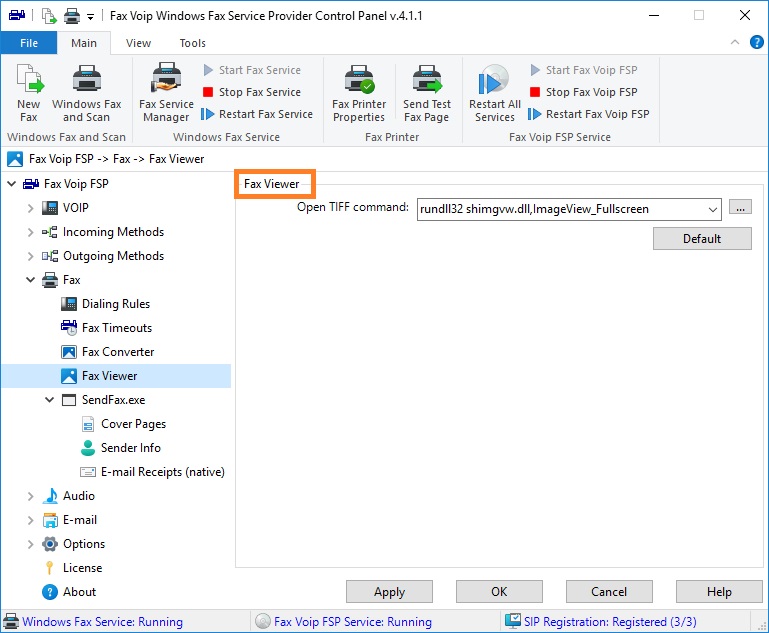This screenshot has height=633, width=769.
Task: Click the Cancel button
Action: 609,592
